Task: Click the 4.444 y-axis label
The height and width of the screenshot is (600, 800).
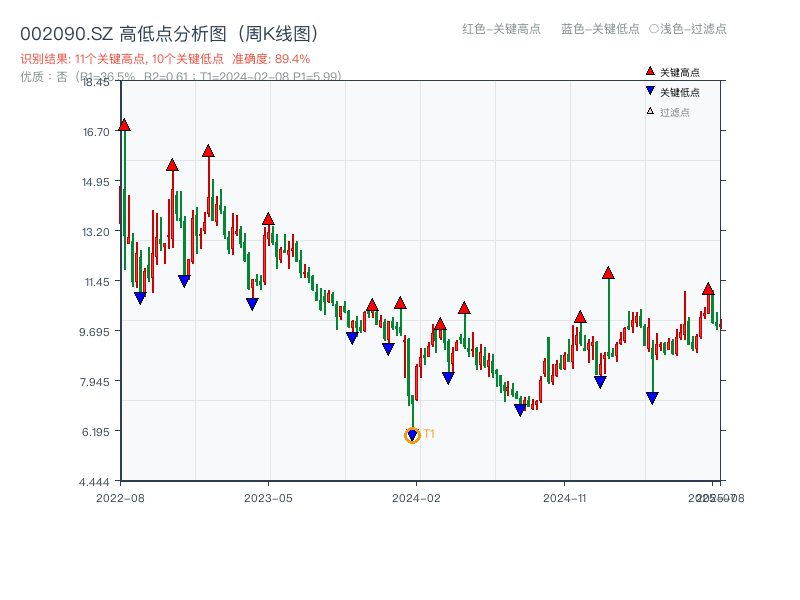Action: pyautogui.click(x=94, y=482)
